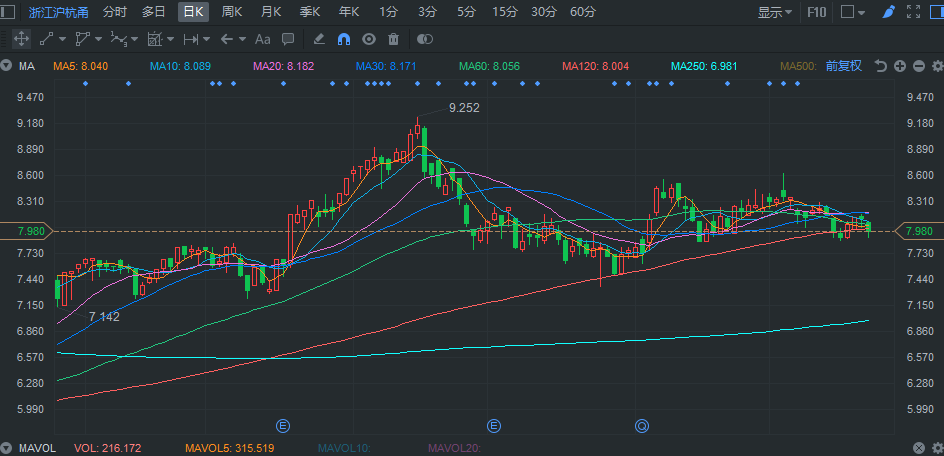Close the MAVOL panel with X icon
This screenshot has height=456, width=944.
919,448
